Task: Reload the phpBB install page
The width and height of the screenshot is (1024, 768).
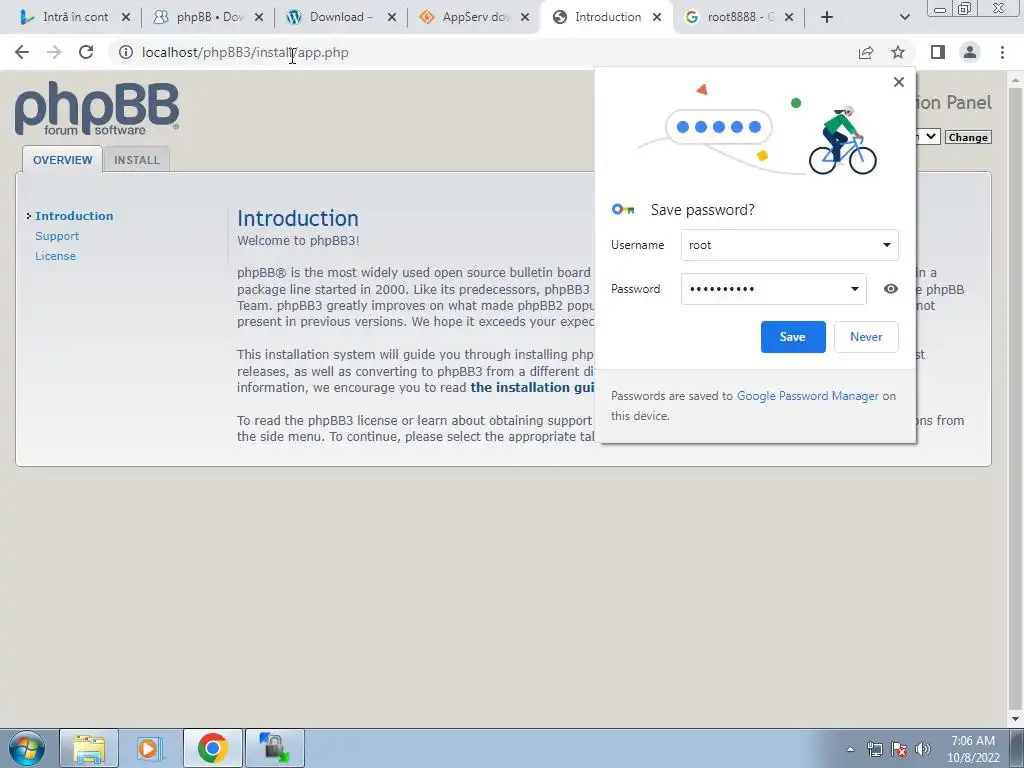Action: (x=86, y=52)
